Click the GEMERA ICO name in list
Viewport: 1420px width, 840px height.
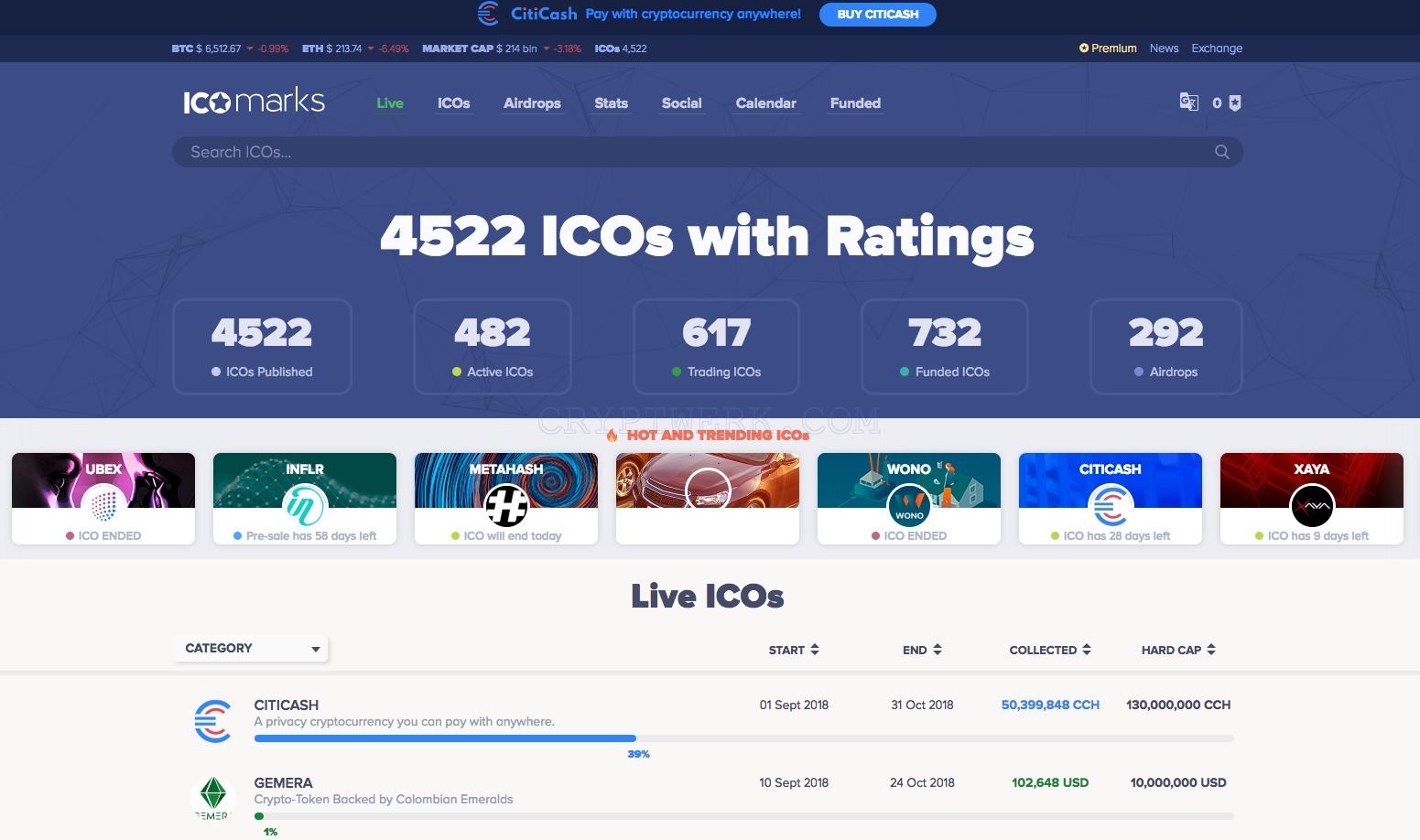pyautogui.click(x=283, y=783)
